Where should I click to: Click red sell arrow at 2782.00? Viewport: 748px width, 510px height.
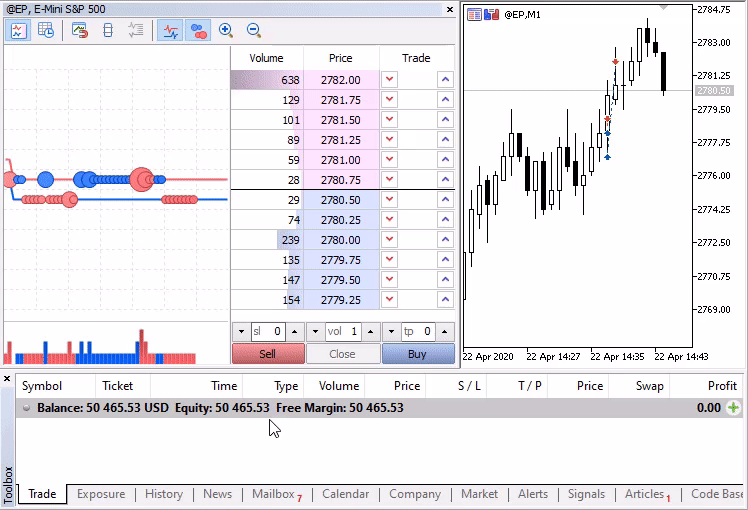389,80
